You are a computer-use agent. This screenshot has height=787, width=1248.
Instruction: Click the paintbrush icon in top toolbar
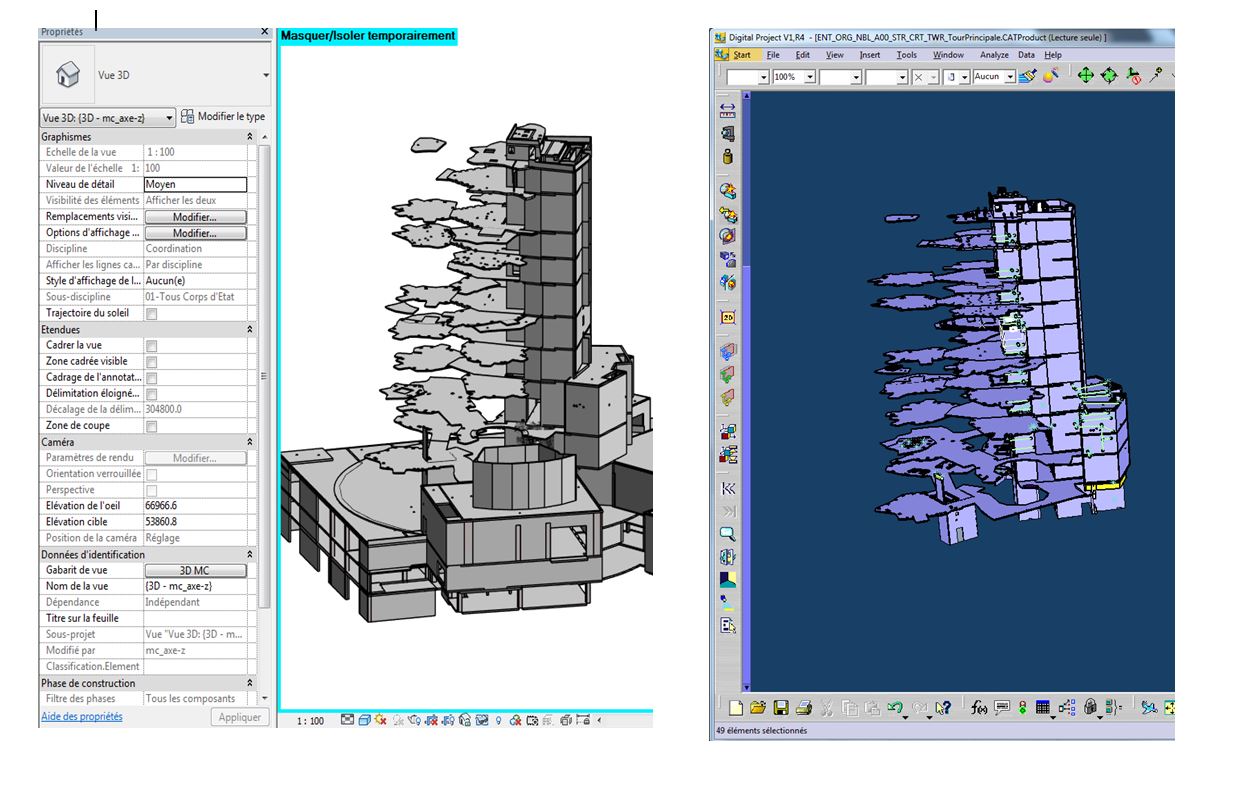pyautogui.click(x=1028, y=76)
